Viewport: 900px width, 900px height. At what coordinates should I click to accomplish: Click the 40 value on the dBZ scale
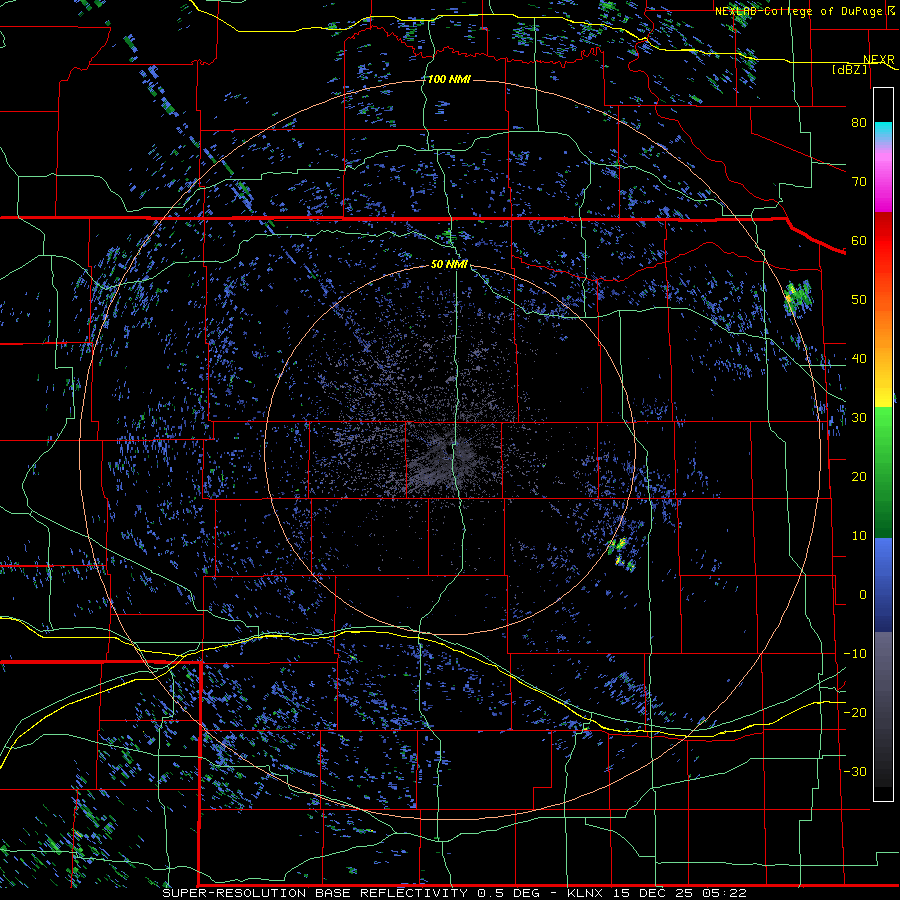tap(859, 359)
